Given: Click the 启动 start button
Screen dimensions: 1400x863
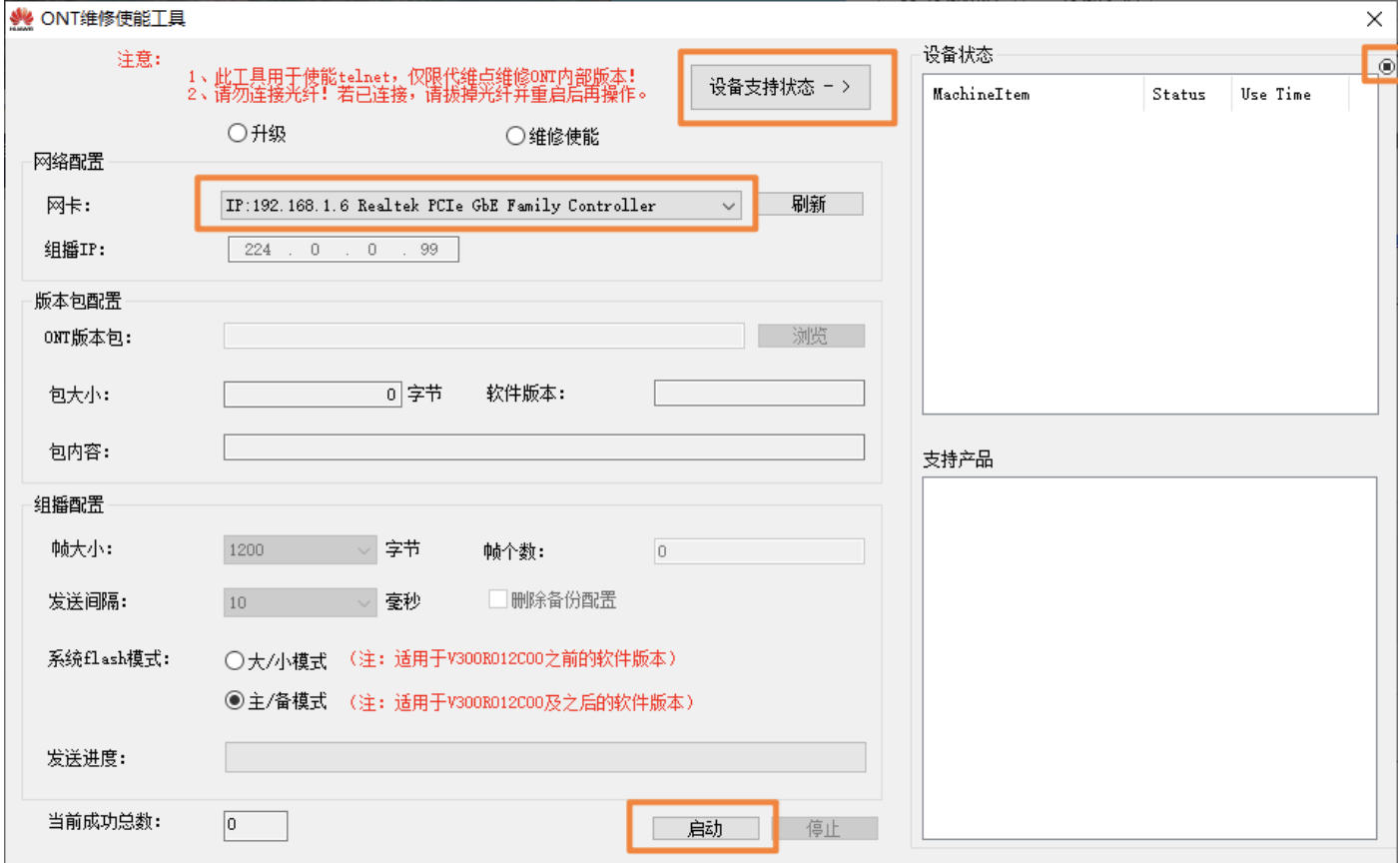Looking at the screenshot, I should pyautogui.click(x=705, y=828).
